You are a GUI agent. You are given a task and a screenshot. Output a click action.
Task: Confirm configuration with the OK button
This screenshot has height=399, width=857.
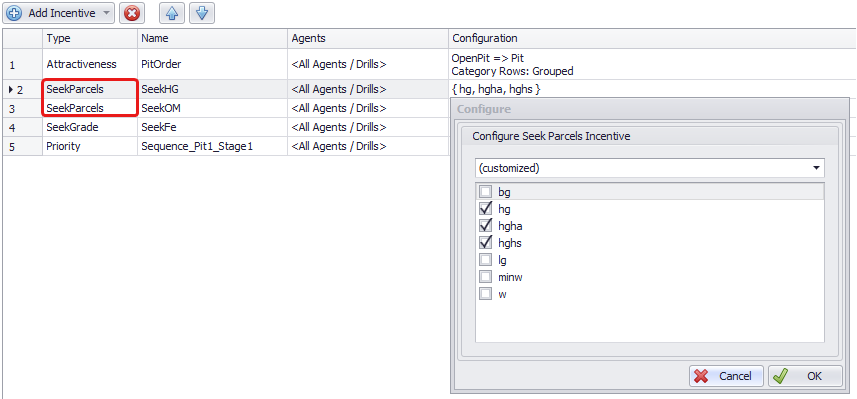(805, 376)
